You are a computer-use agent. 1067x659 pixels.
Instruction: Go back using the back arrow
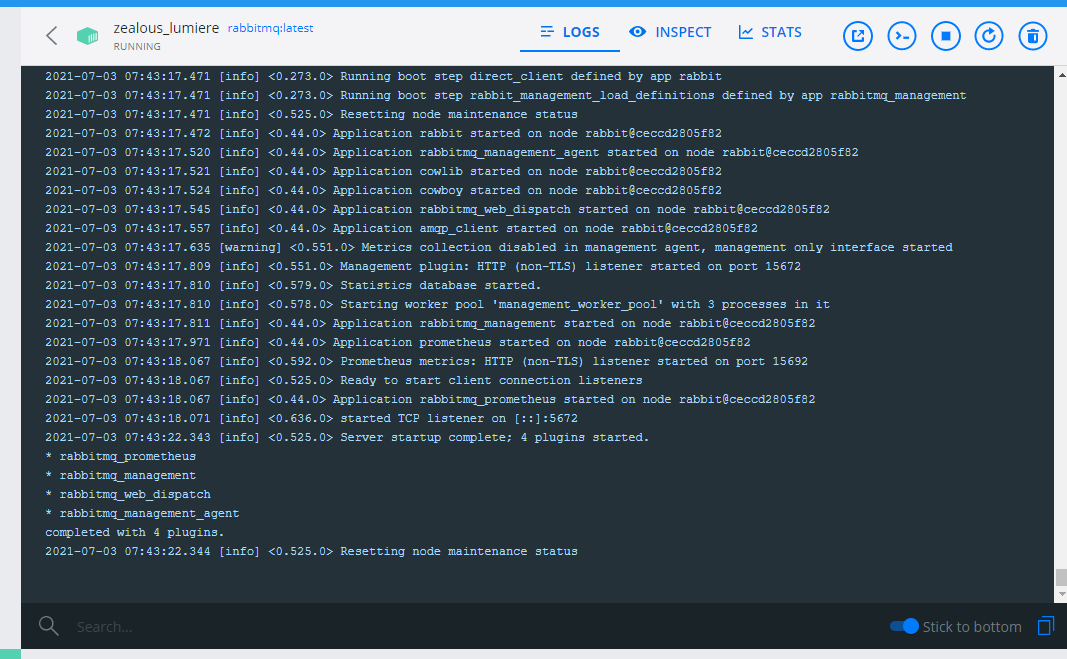50,35
